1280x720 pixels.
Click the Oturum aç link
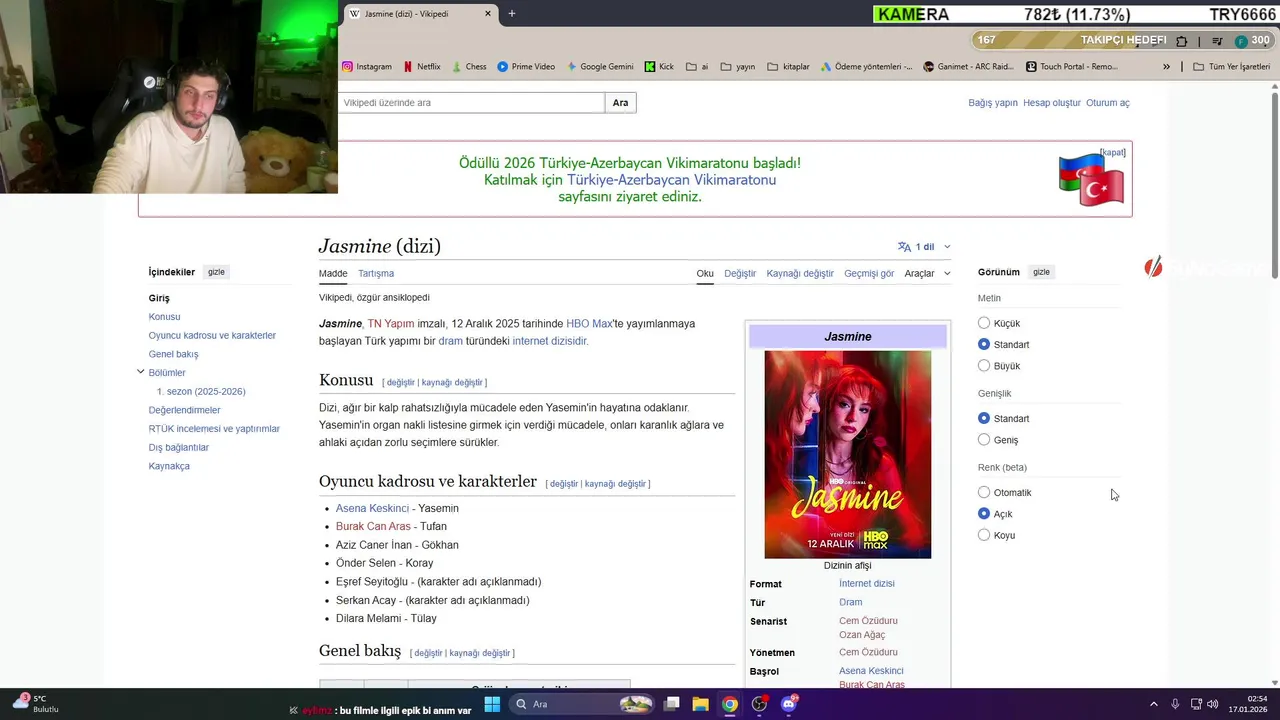click(x=1108, y=103)
